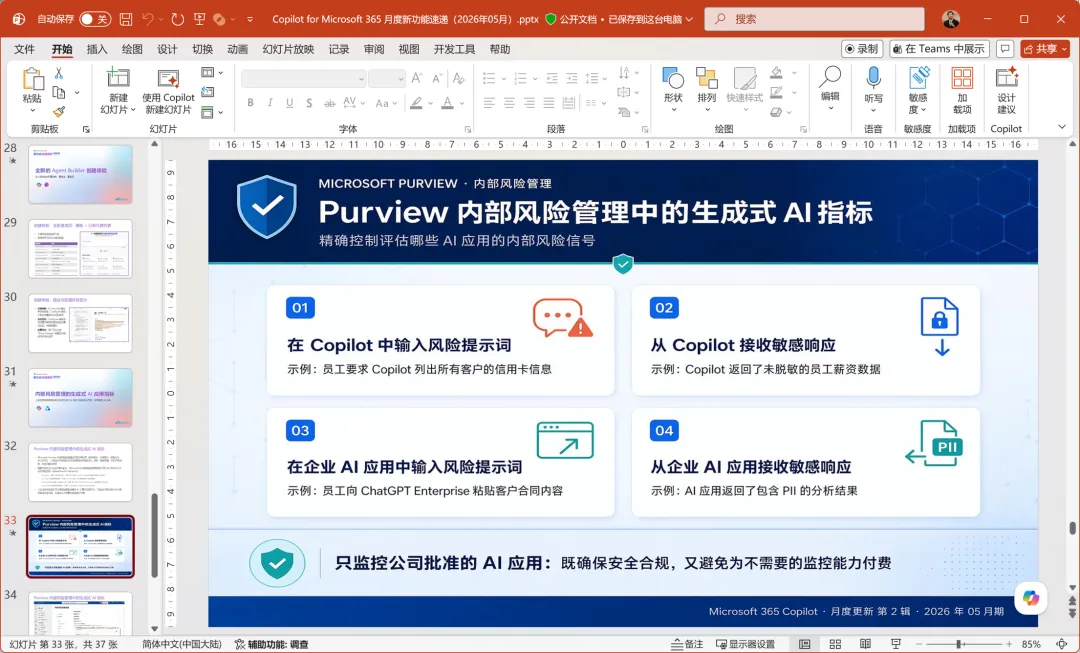Switch to the 审阅 tab
1080x653 pixels.
[x=374, y=49]
